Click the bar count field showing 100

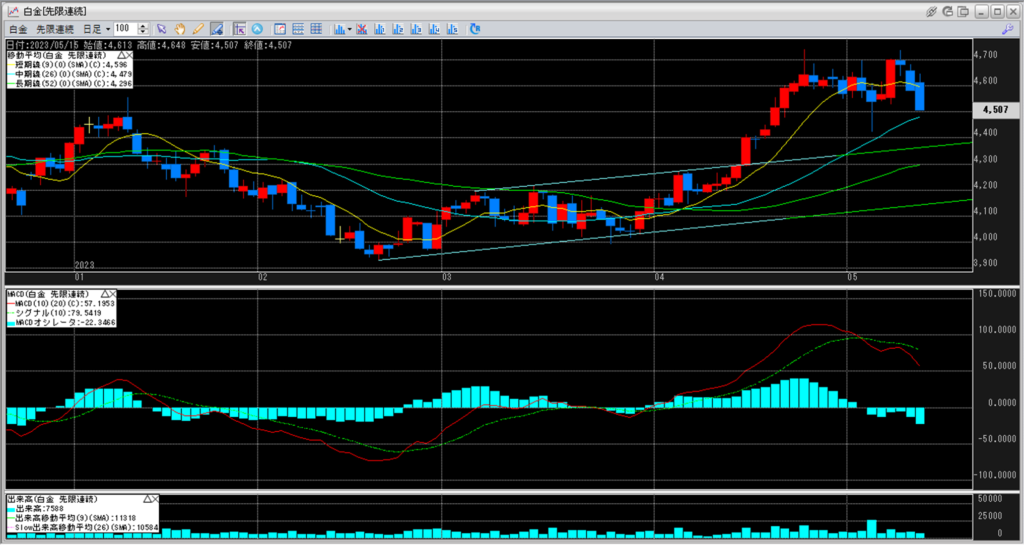pos(126,29)
